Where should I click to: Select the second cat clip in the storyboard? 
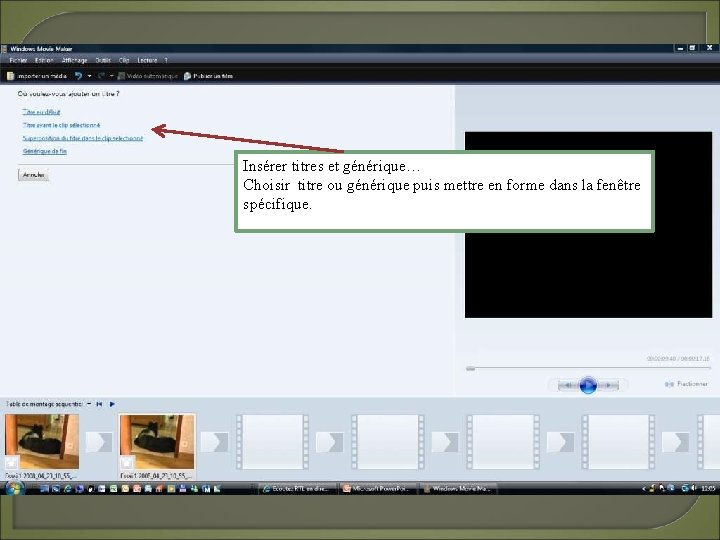click(157, 441)
